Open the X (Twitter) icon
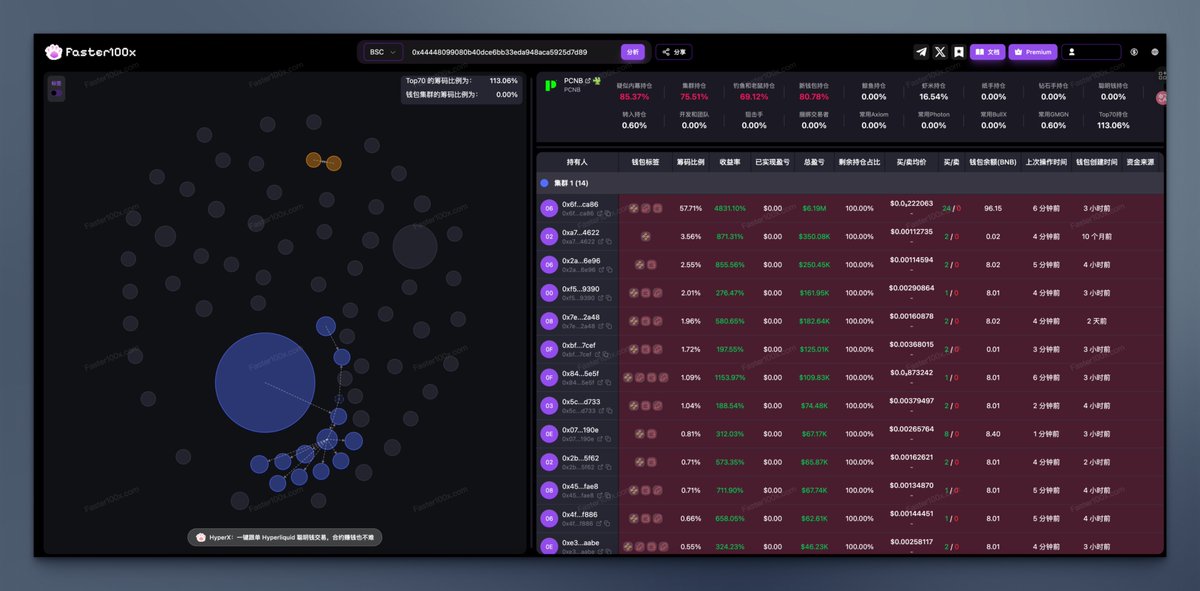 click(940, 52)
